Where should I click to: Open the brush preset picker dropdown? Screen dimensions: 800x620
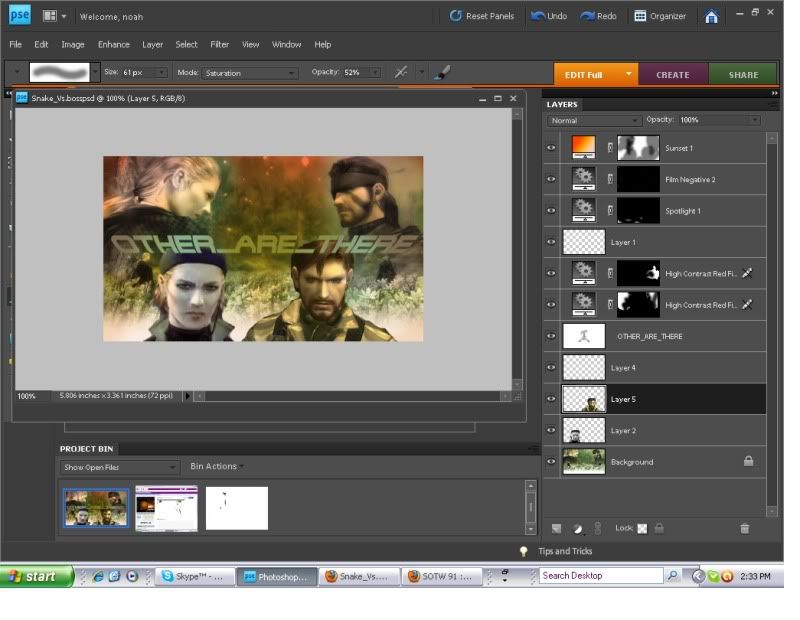[x=95, y=72]
